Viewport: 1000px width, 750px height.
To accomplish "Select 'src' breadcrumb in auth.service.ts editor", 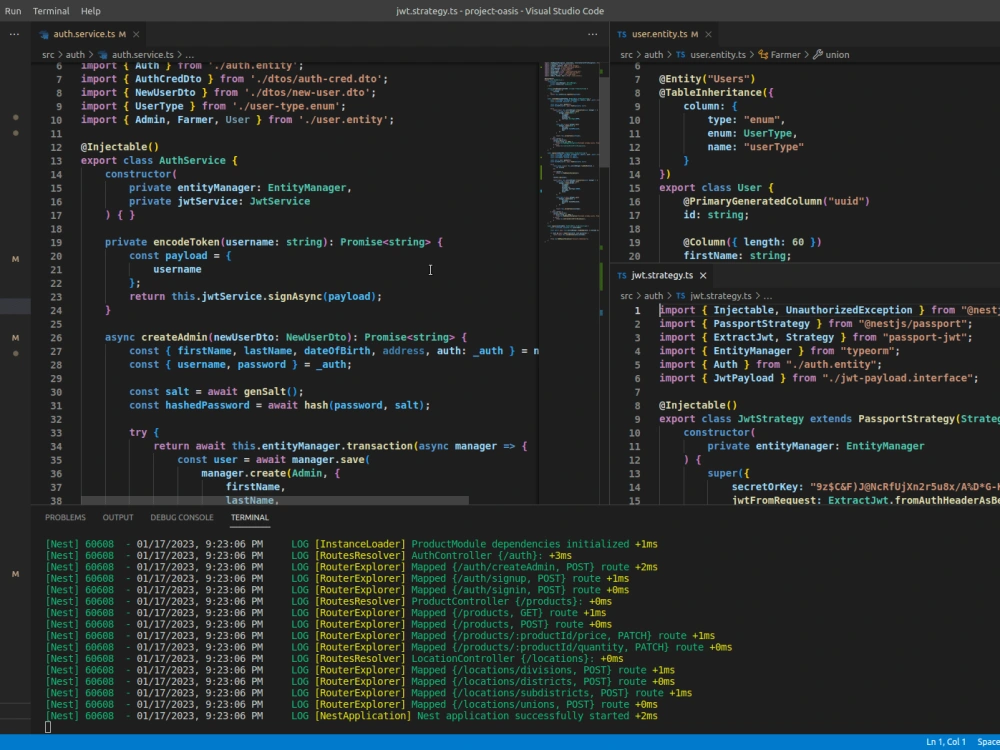I will coord(48,55).
